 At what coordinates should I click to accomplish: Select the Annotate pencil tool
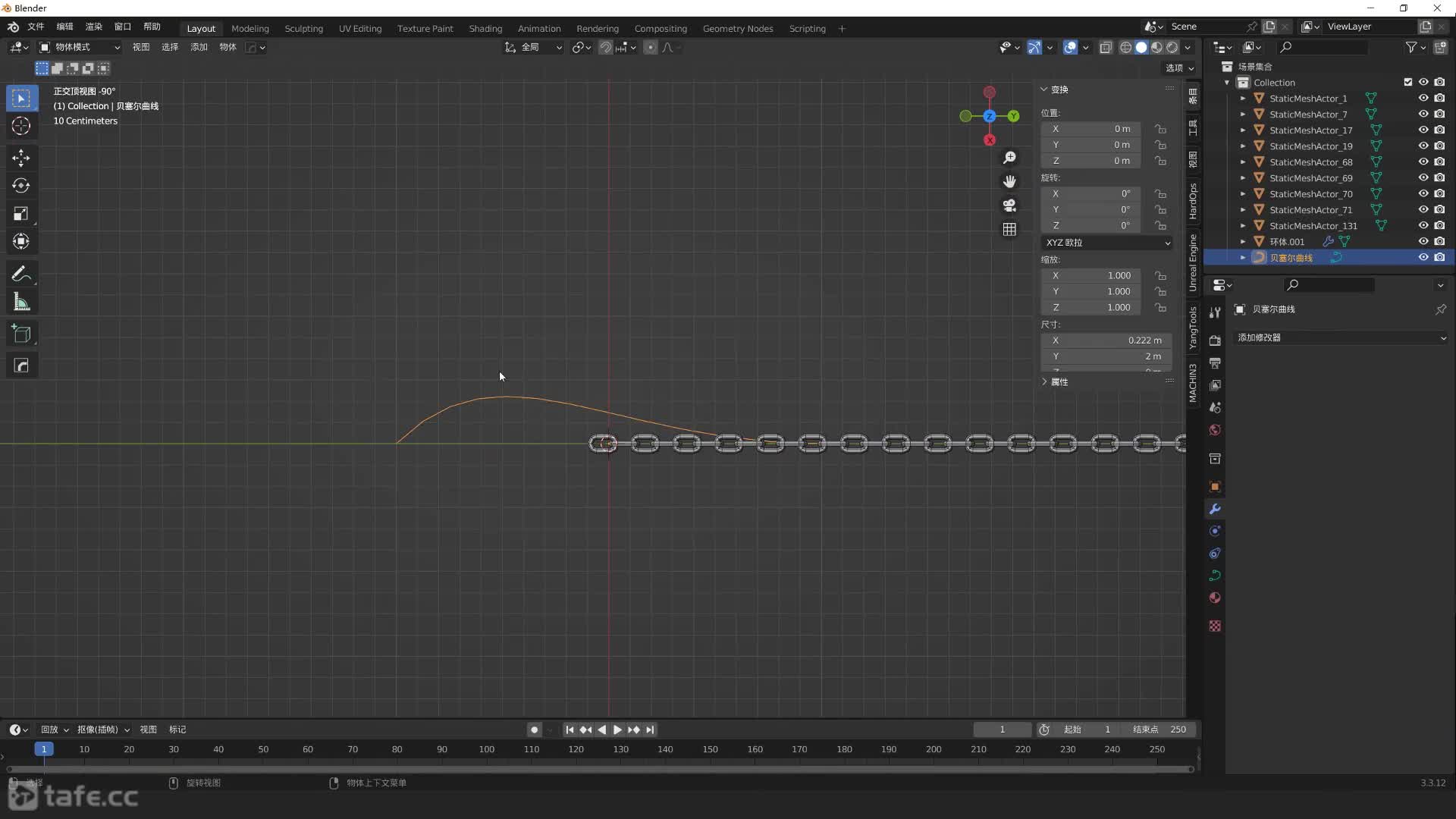[21, 274]
